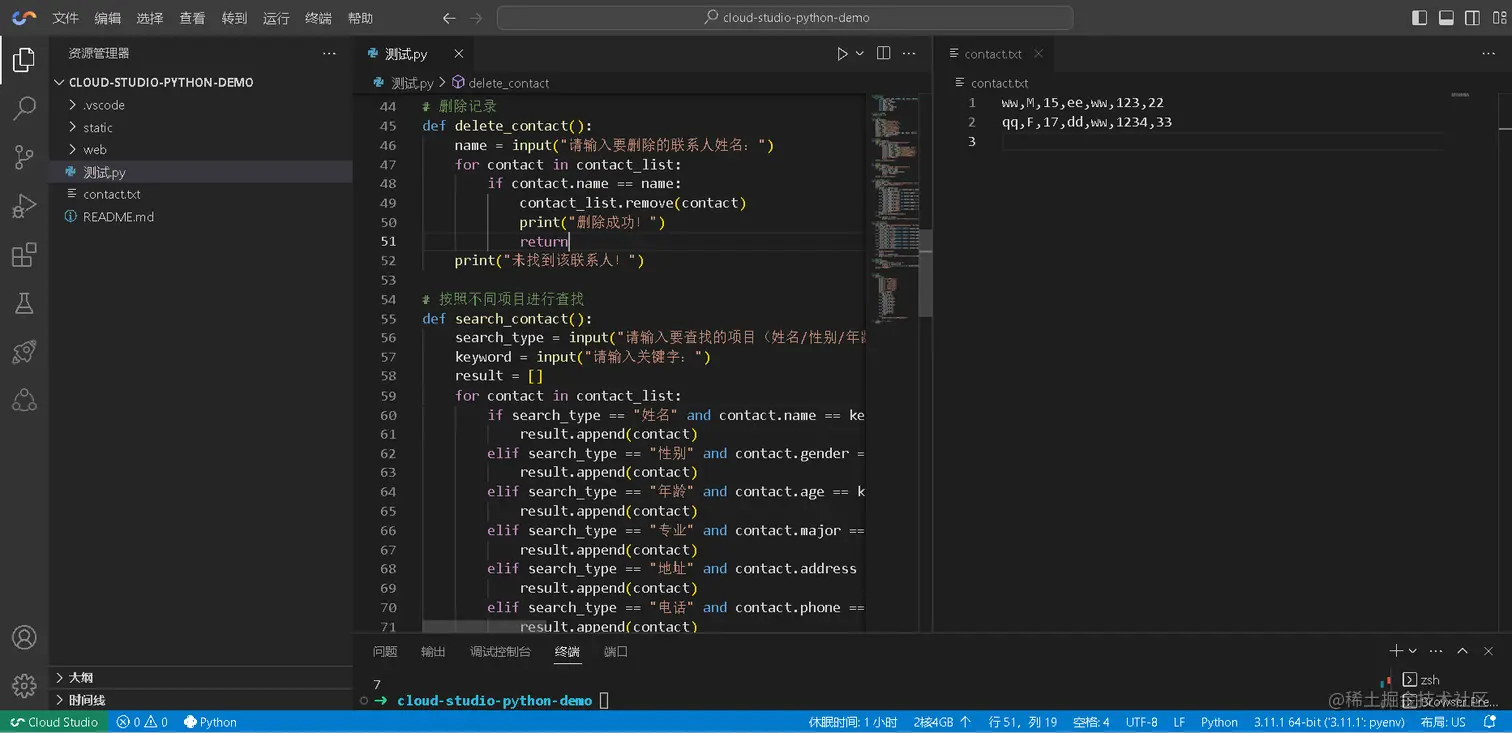Image resolution: width=1512 pixels, height=733 pixels.
Task: Open the 查看 menu
Action: click(x=192, y=18)
